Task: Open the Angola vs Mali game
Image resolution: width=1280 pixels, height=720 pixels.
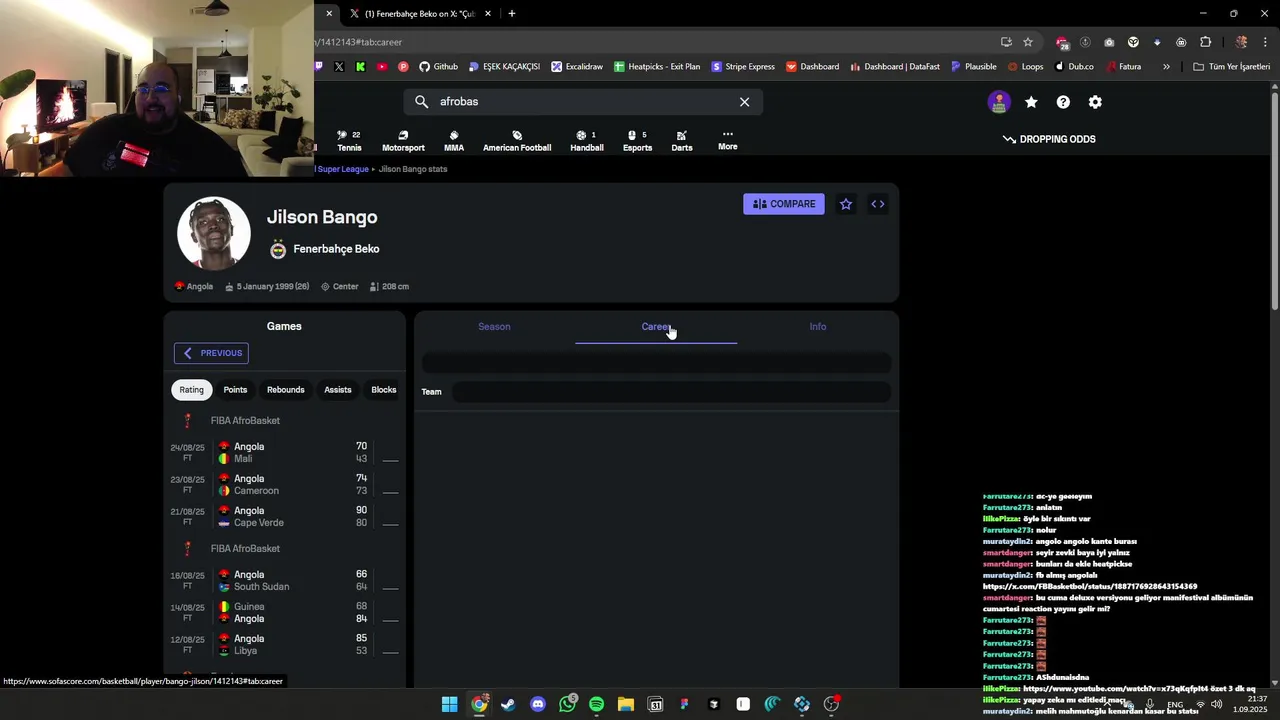Action: [x=285, y=453]
